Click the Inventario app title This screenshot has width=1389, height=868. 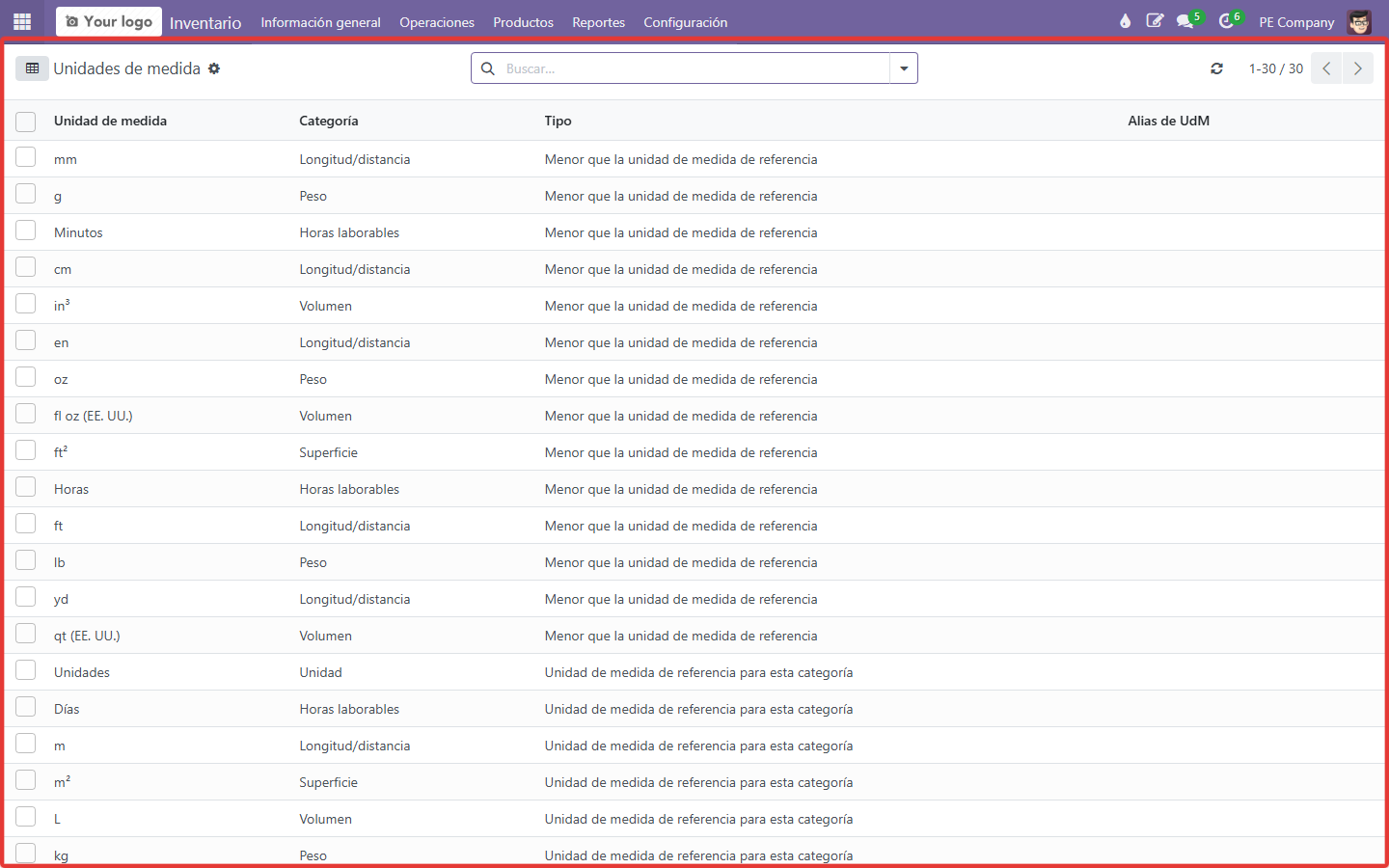(205, 22)
